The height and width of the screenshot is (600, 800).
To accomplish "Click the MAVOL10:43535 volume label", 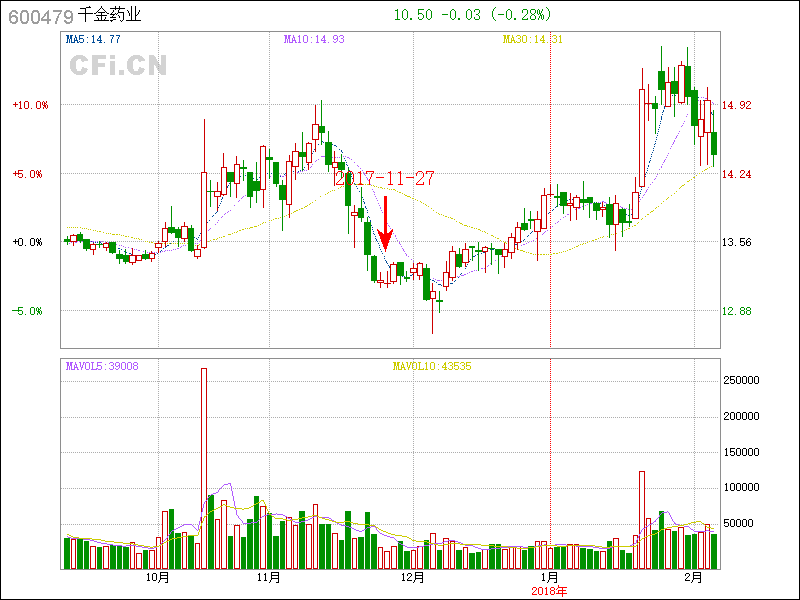I will click(431, 366).
